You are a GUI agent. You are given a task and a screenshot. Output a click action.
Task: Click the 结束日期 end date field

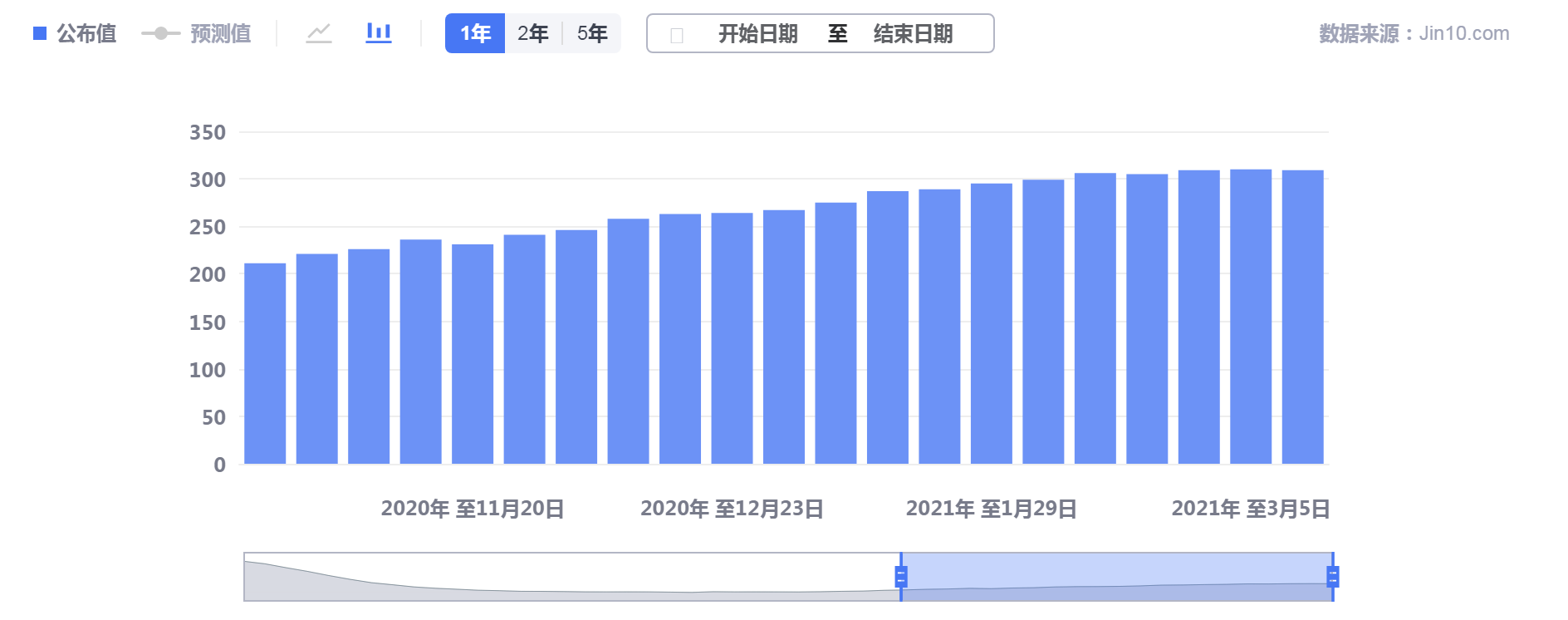point(913,33)
